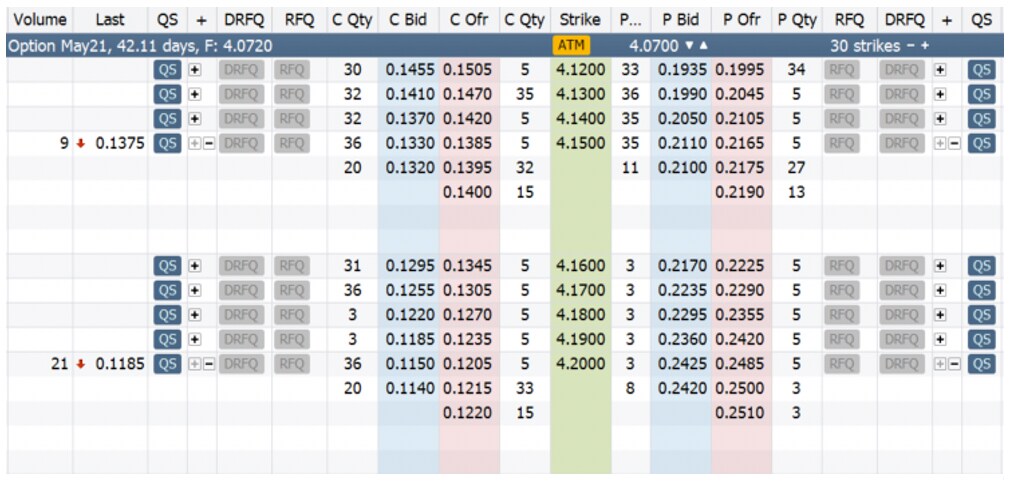Click down arrow next to 4.0700
Screen dimensions: 1012x484
coord(688,46)
